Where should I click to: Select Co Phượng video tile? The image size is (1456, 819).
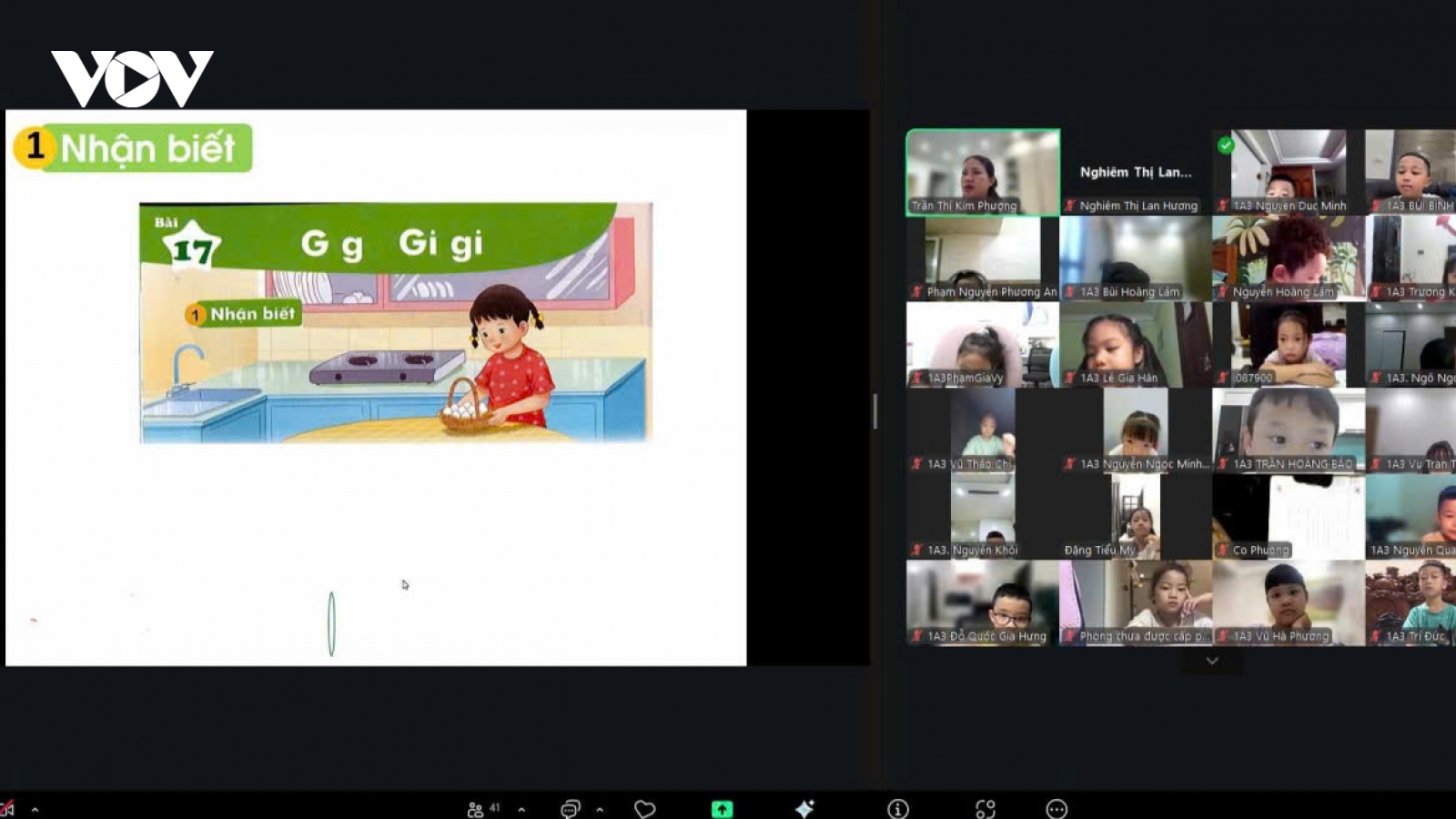point(1288,517)
